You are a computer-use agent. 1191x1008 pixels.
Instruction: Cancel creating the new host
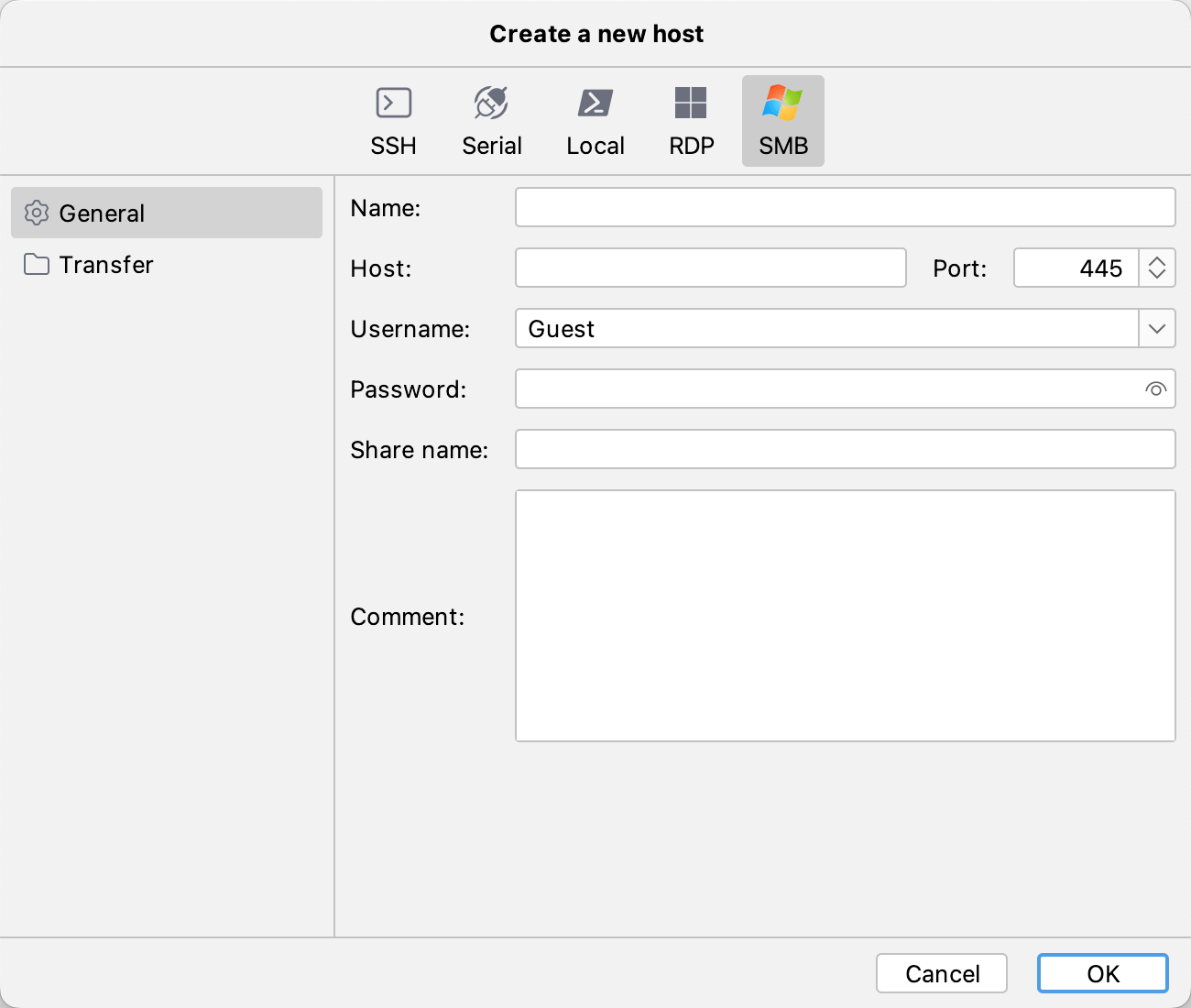point(942,973)
